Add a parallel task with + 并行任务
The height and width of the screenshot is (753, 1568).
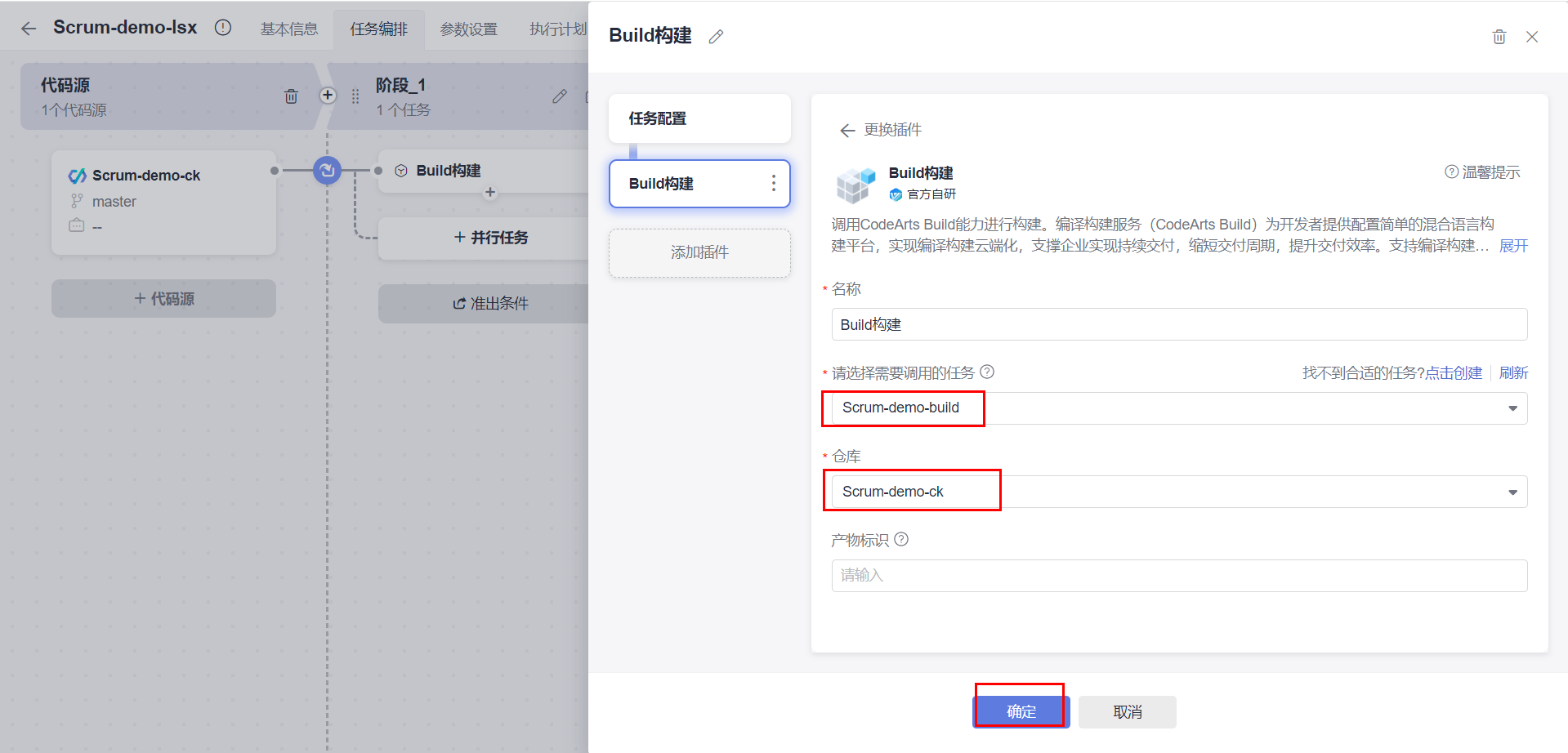point(490,238)
